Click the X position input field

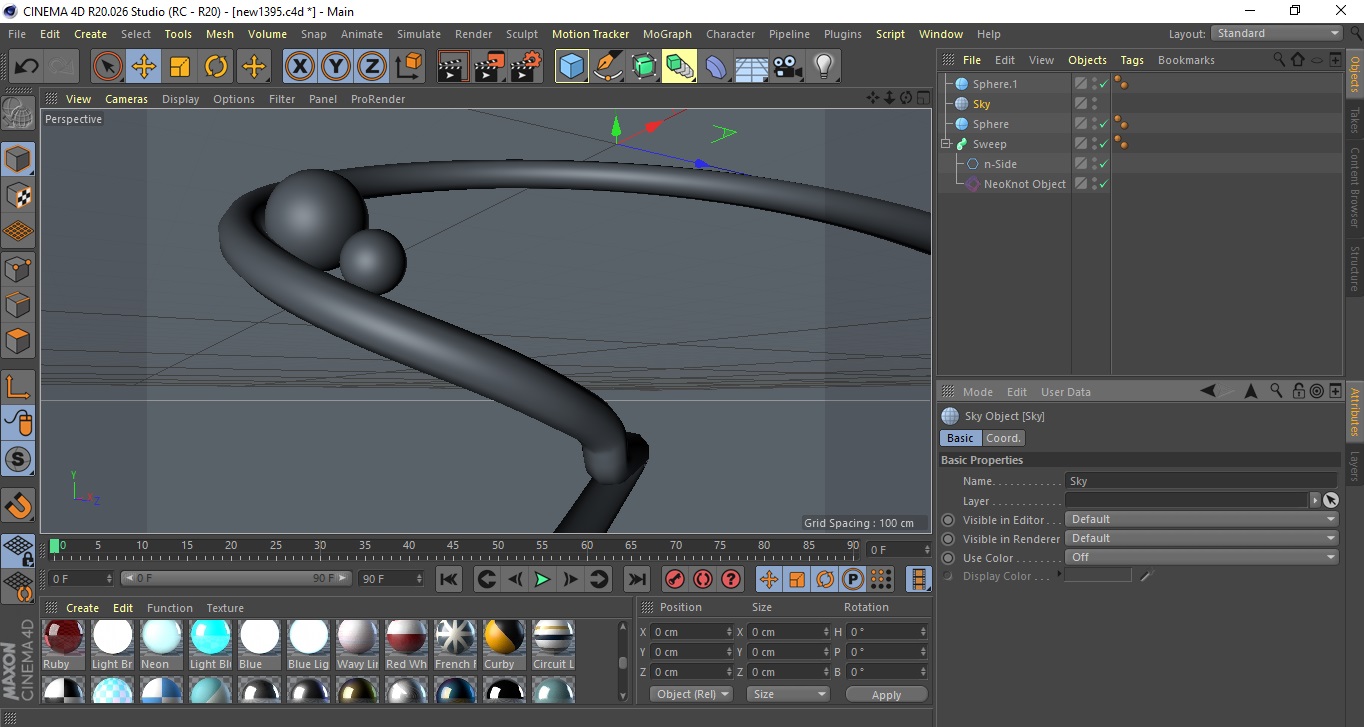click(x=692, y=632)
